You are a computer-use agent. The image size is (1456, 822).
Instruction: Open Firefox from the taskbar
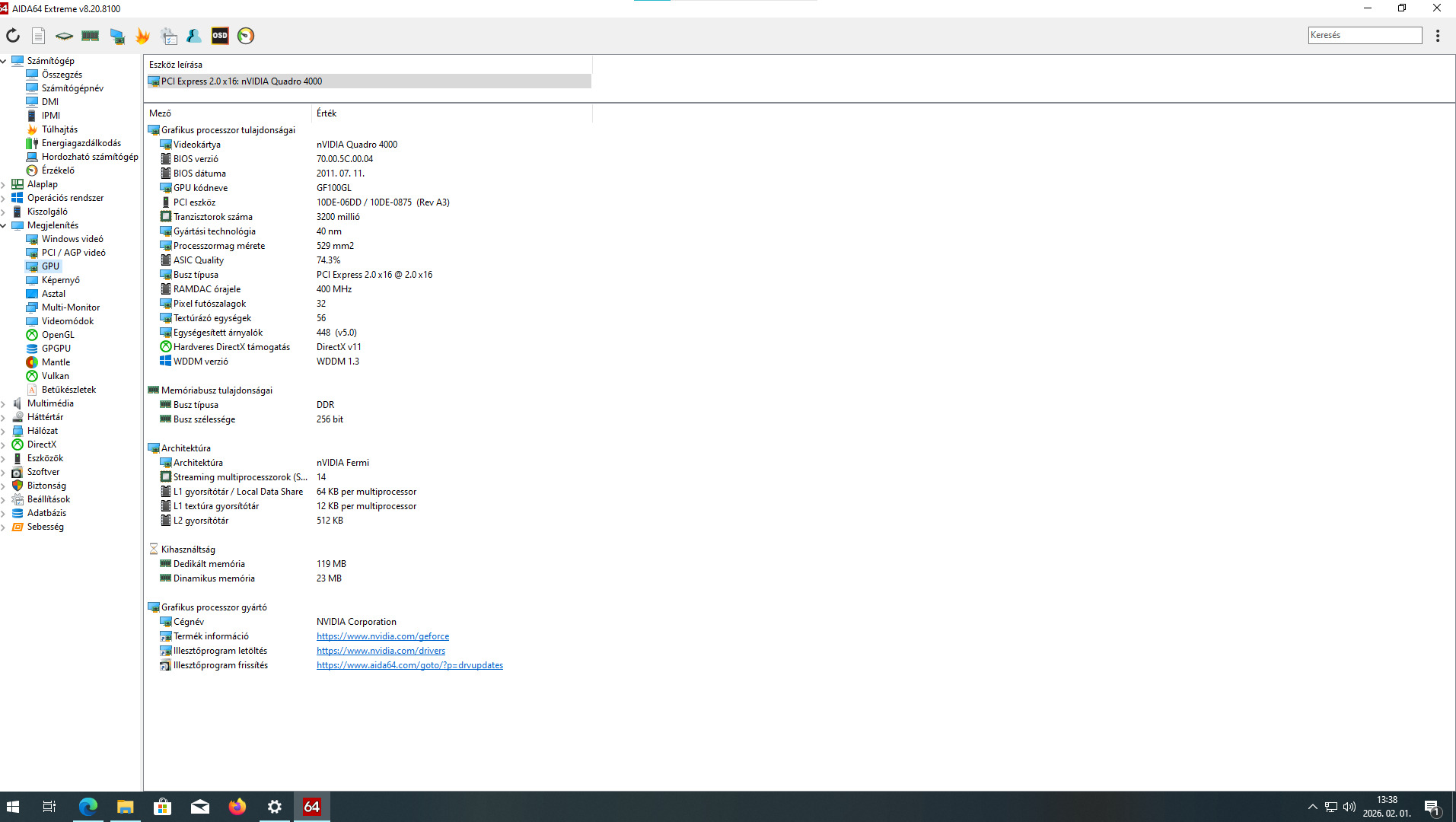(x=237, y=807)
